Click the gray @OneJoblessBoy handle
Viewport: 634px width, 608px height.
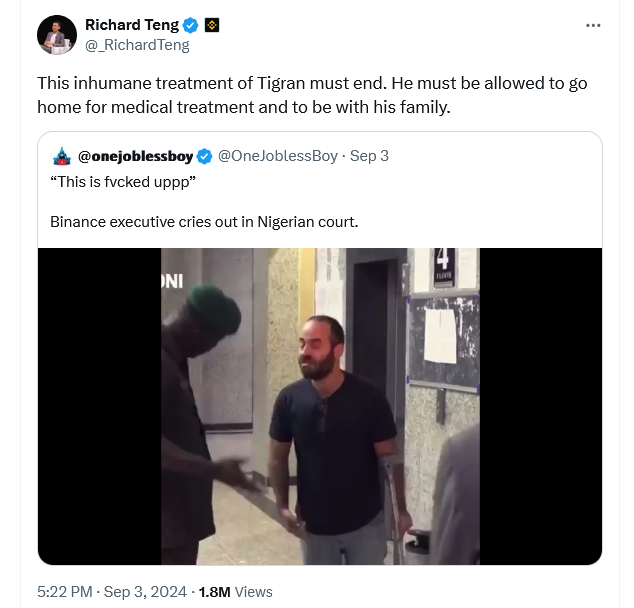coord(277,156)
